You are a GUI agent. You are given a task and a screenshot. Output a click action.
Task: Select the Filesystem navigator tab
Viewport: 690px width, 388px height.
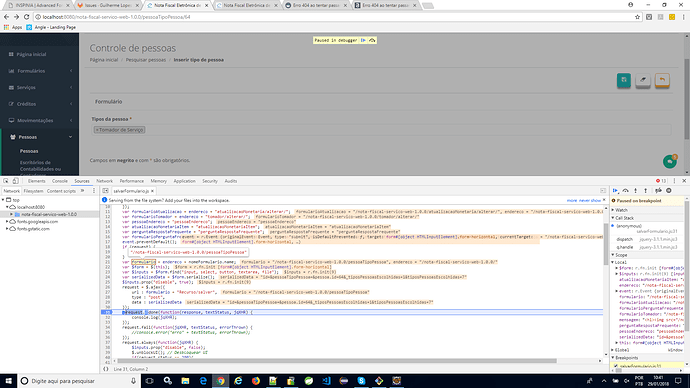[33, 191]
